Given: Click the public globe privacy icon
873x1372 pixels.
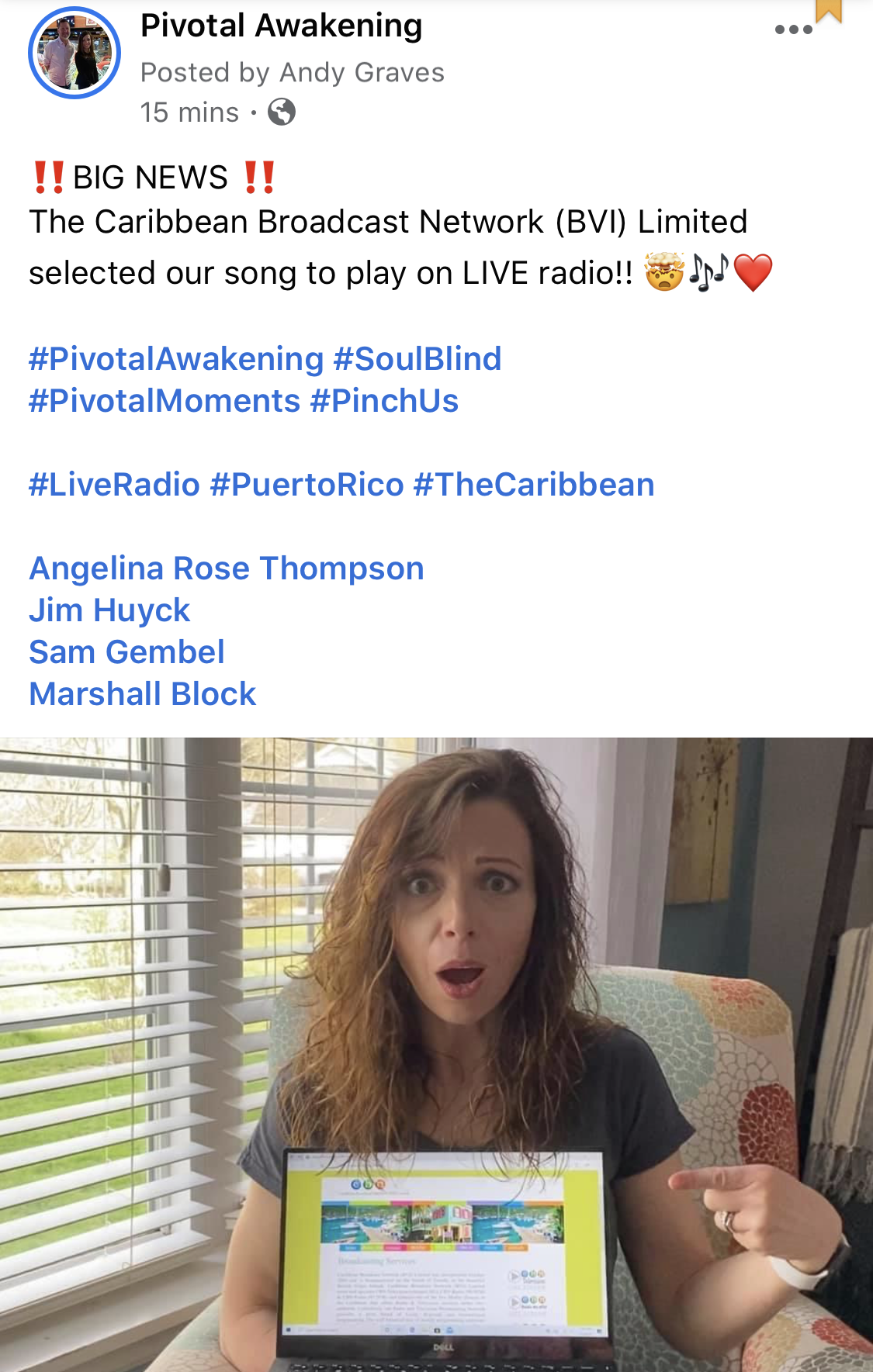Looking at the screenshot, I should (282, 112).
